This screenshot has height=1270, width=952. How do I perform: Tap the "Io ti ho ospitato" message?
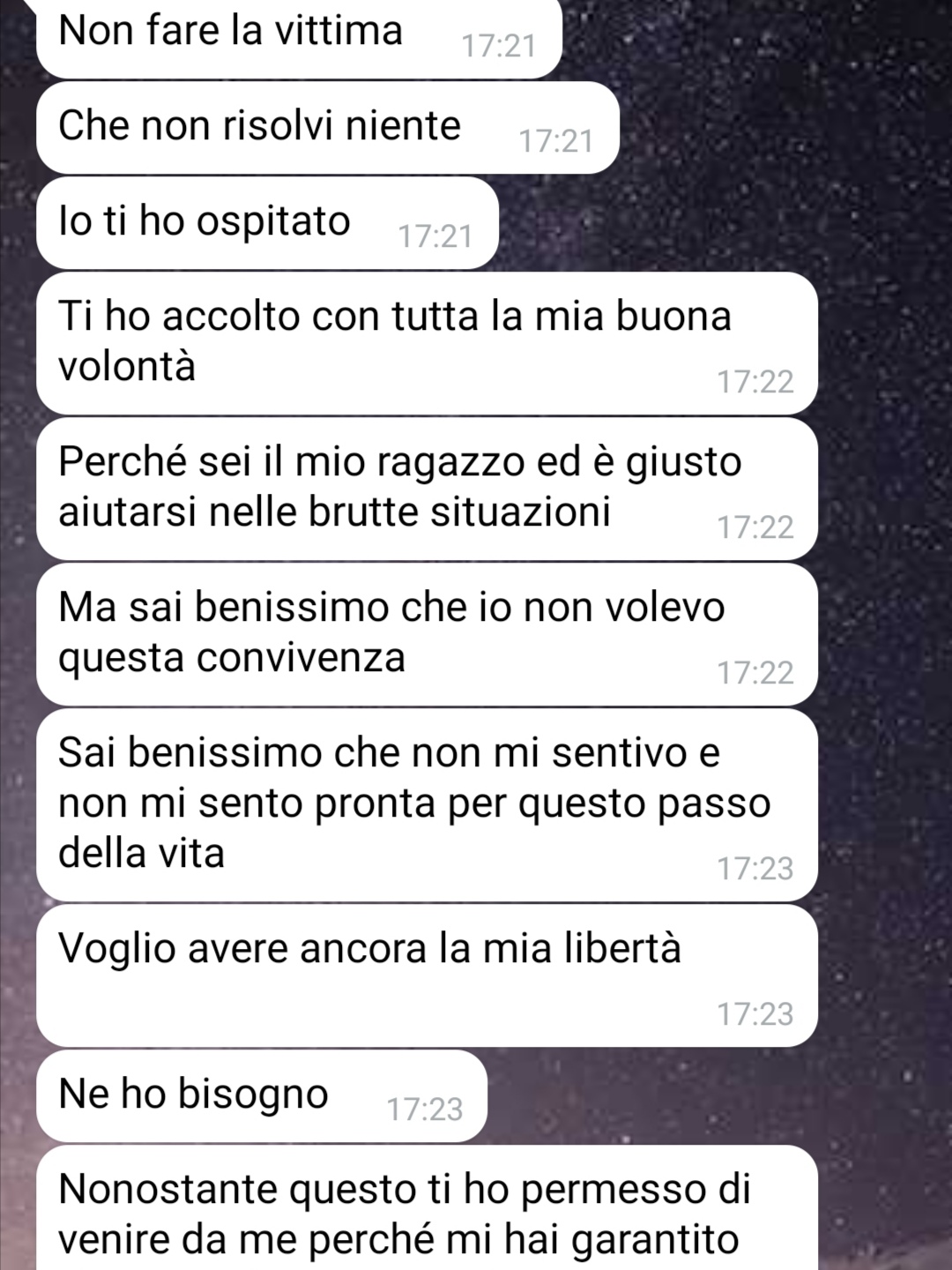click(x=267, y=222)
